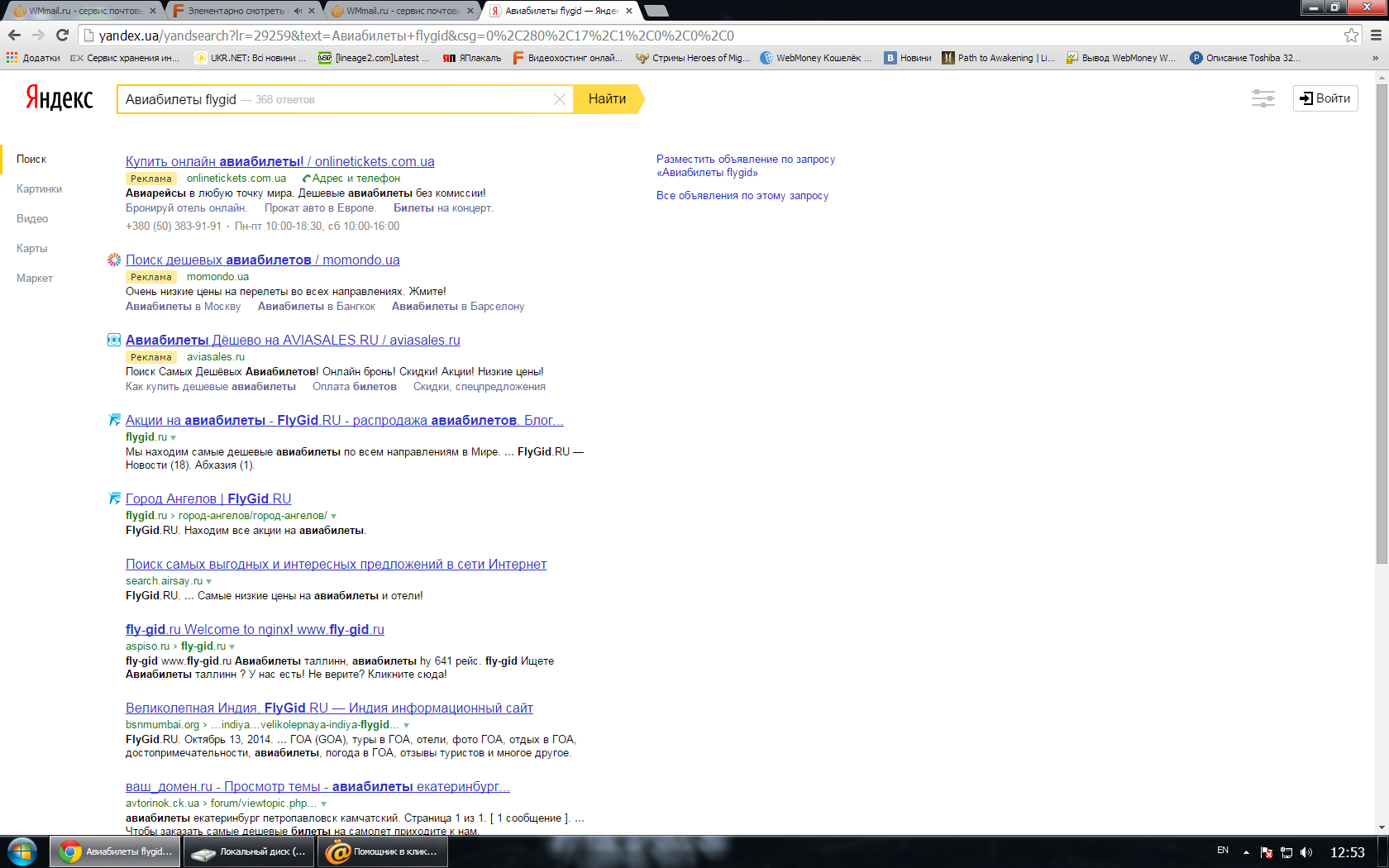Click the browser forward arrow
Image resolution: width=1389 pixels, height=868 pixels.
38,35
